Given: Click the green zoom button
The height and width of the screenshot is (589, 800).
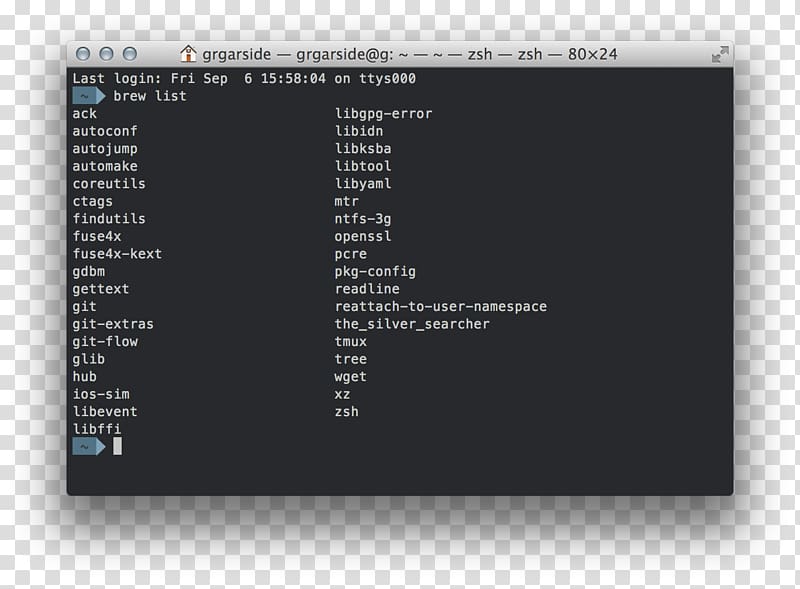Looking at the screenshot, I should [129, 55].
